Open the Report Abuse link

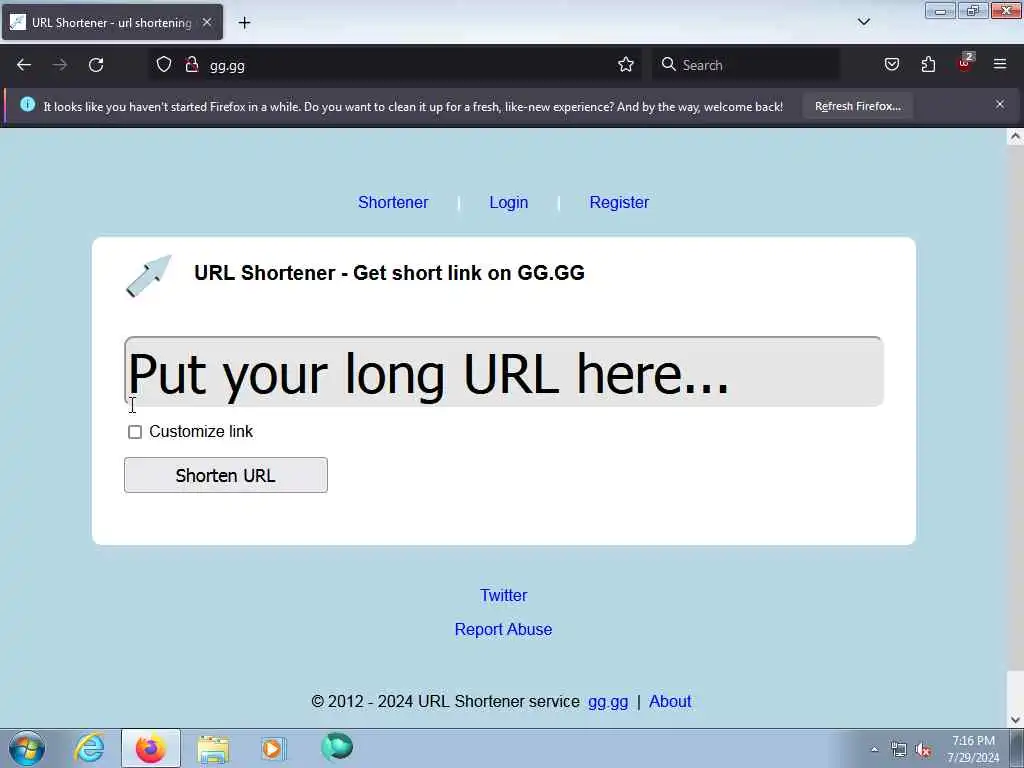pyautogui.click(x=504, y=630)
